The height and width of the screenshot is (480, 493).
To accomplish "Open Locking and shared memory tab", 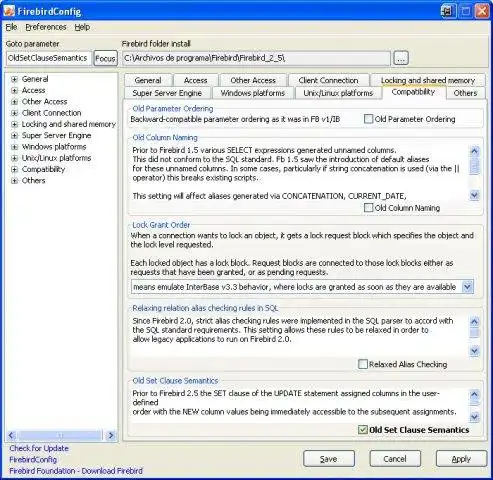I will (x=428, y=80).
